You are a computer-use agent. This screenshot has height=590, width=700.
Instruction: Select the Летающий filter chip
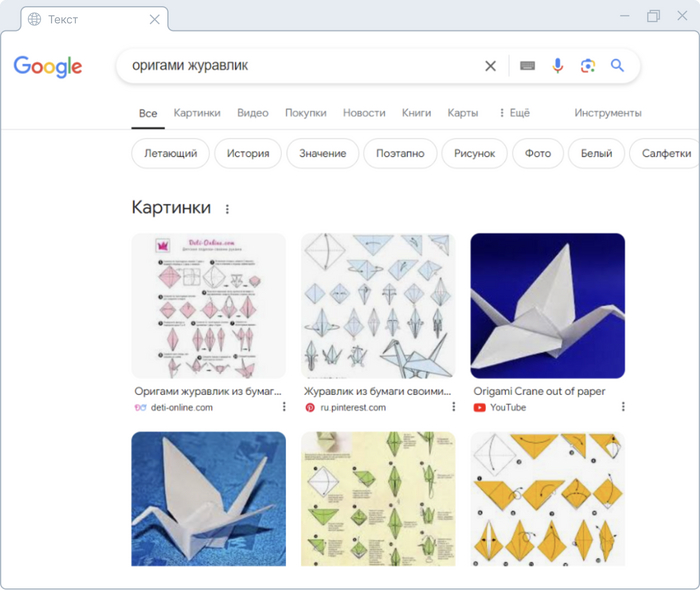click(x=171, y=153)
